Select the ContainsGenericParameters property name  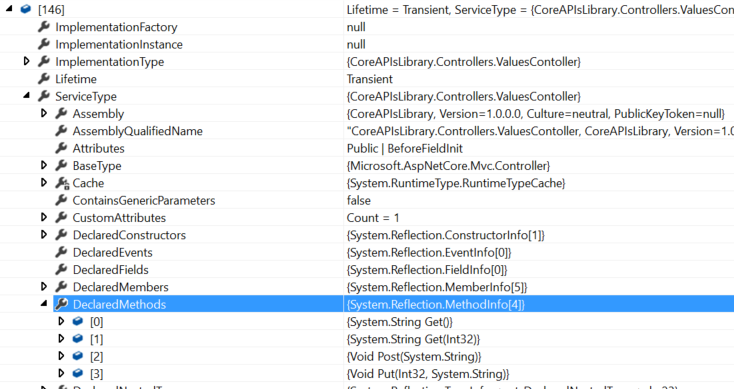(x=144, y=200)
